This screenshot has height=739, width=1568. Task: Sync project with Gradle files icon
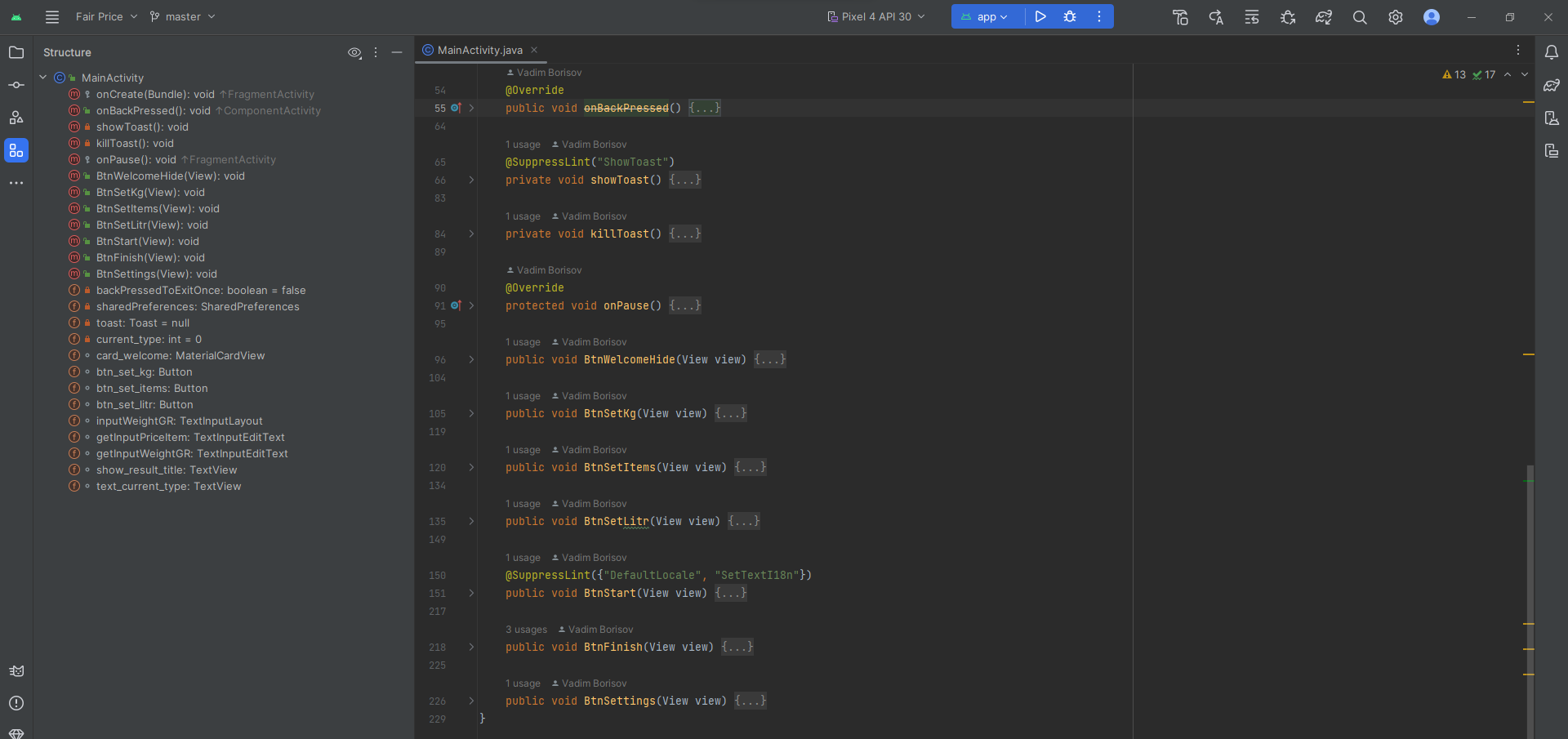coord(1324,17)
